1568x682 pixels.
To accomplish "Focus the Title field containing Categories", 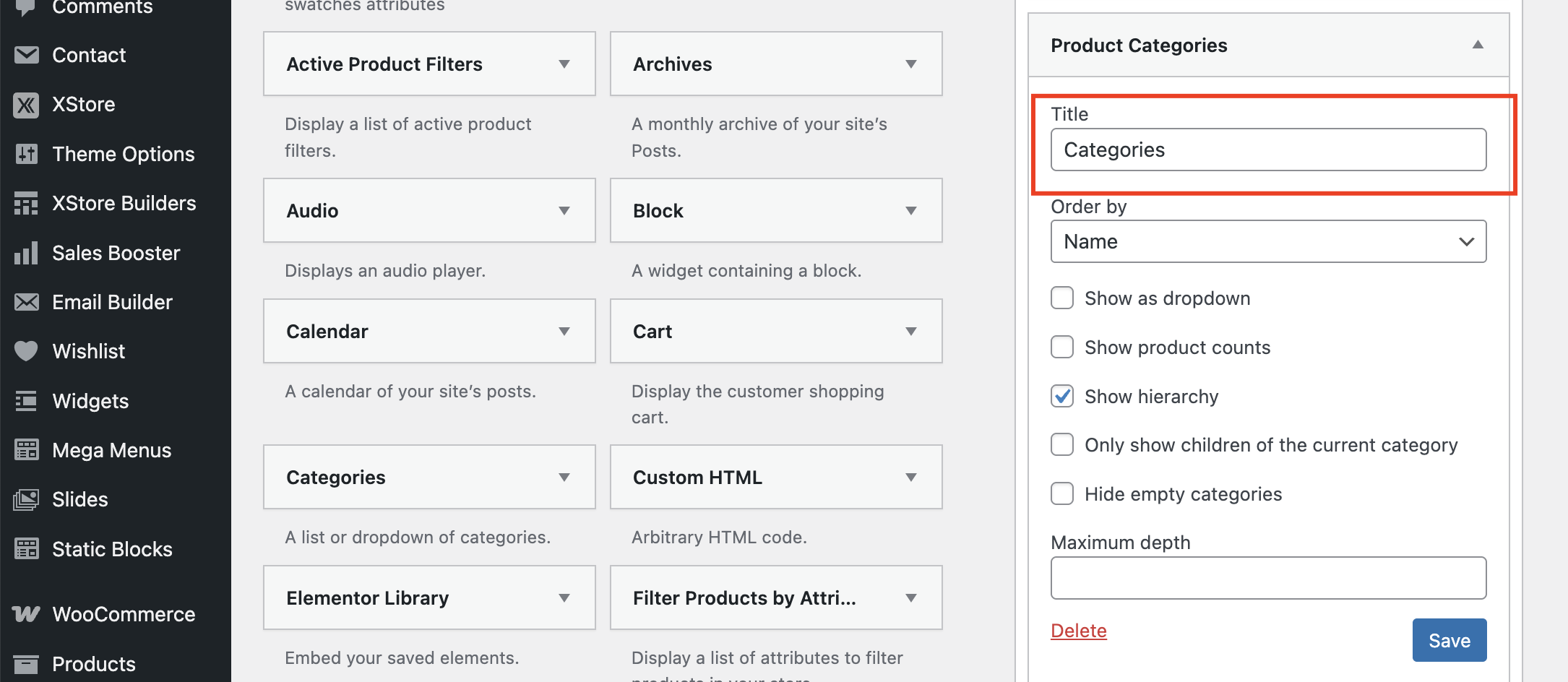I will [x=1268, y=150].
